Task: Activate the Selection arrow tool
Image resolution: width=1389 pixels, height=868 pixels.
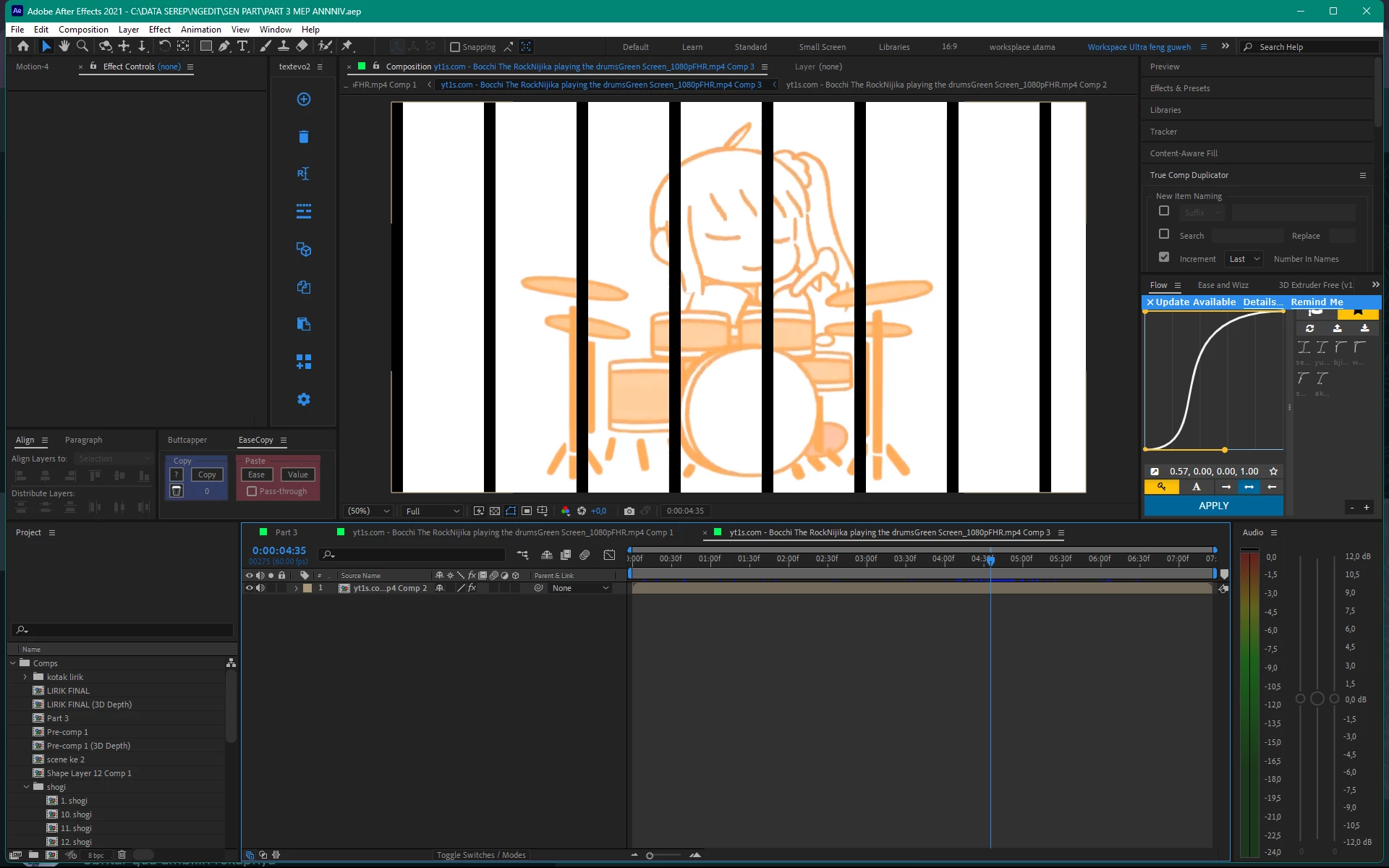Action: [x=46, y=46]
